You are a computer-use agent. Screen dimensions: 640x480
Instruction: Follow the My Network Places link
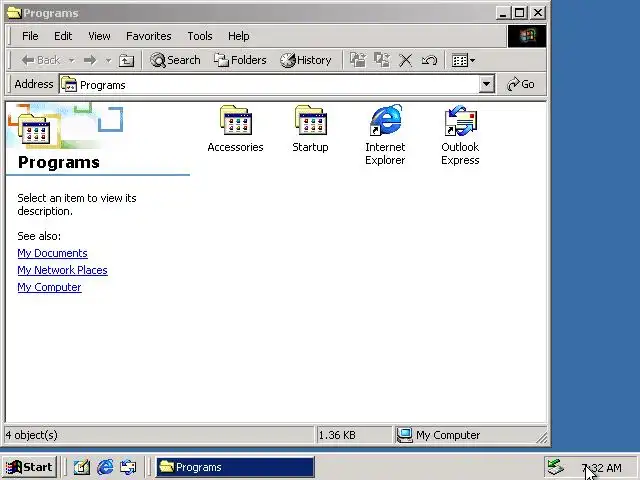(x=62, y=270)
